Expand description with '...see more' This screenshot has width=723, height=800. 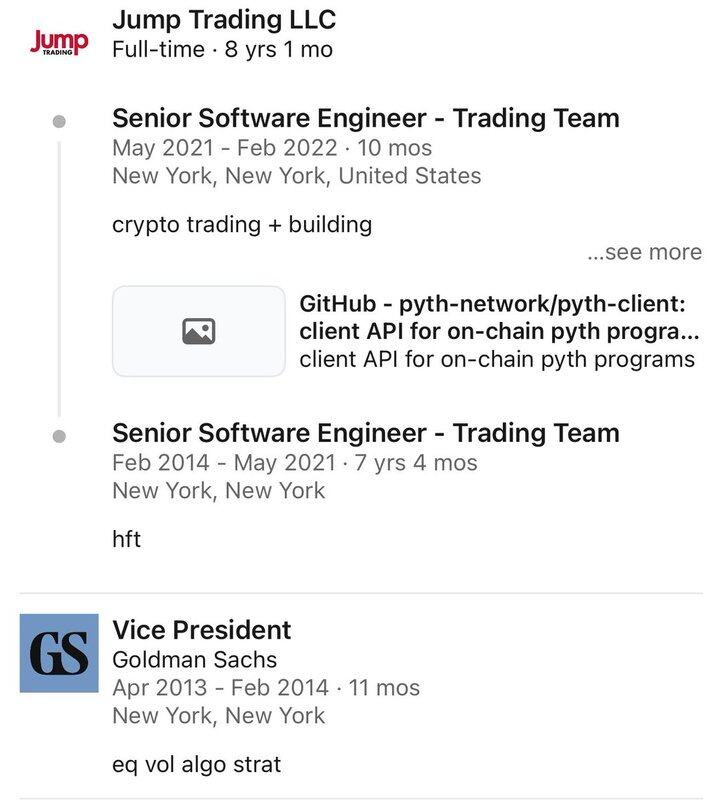click(644, 252)
